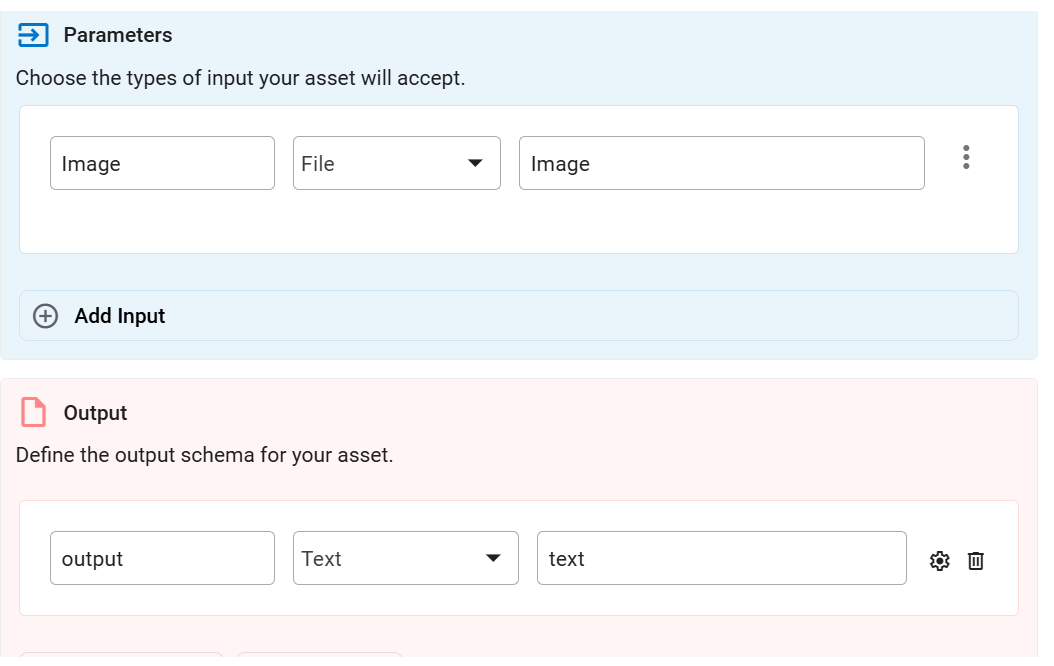Delete the output field with trash icon

(976, 561)
